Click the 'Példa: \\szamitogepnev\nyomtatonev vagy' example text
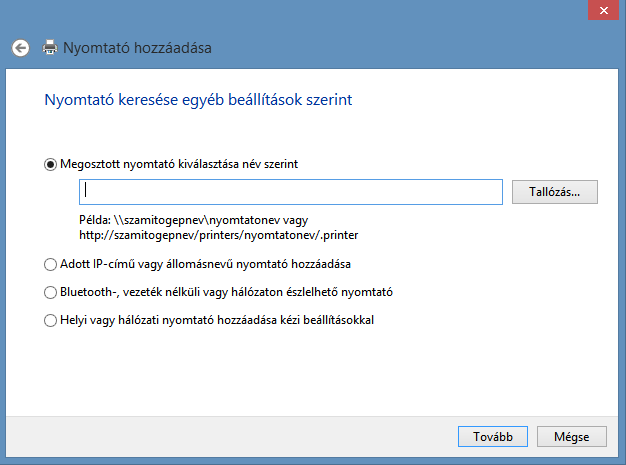Screen dimensions: 626x465 pos(194,220)
